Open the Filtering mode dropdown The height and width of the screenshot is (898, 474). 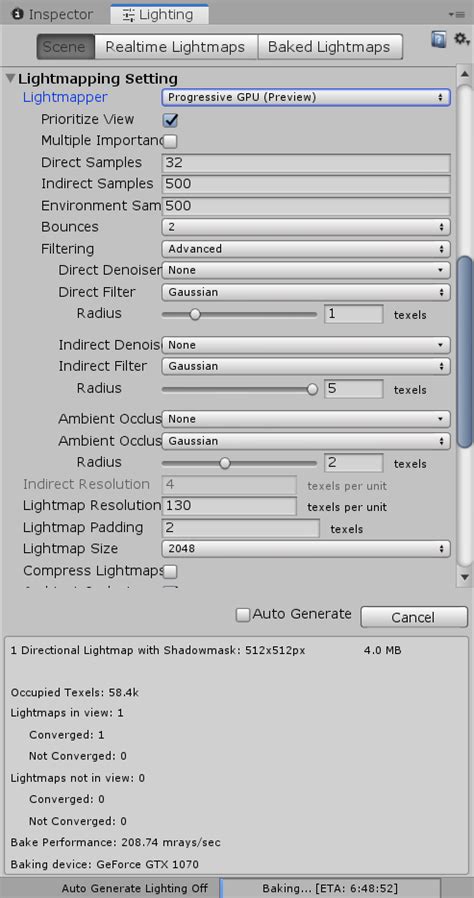click(306, 249)
